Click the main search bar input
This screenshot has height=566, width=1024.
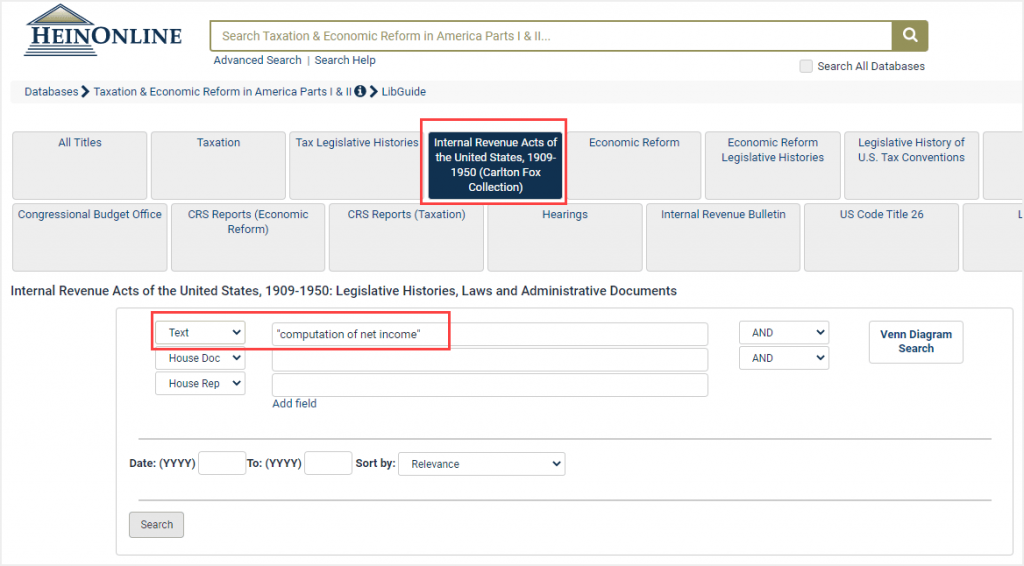coord(551,36)
